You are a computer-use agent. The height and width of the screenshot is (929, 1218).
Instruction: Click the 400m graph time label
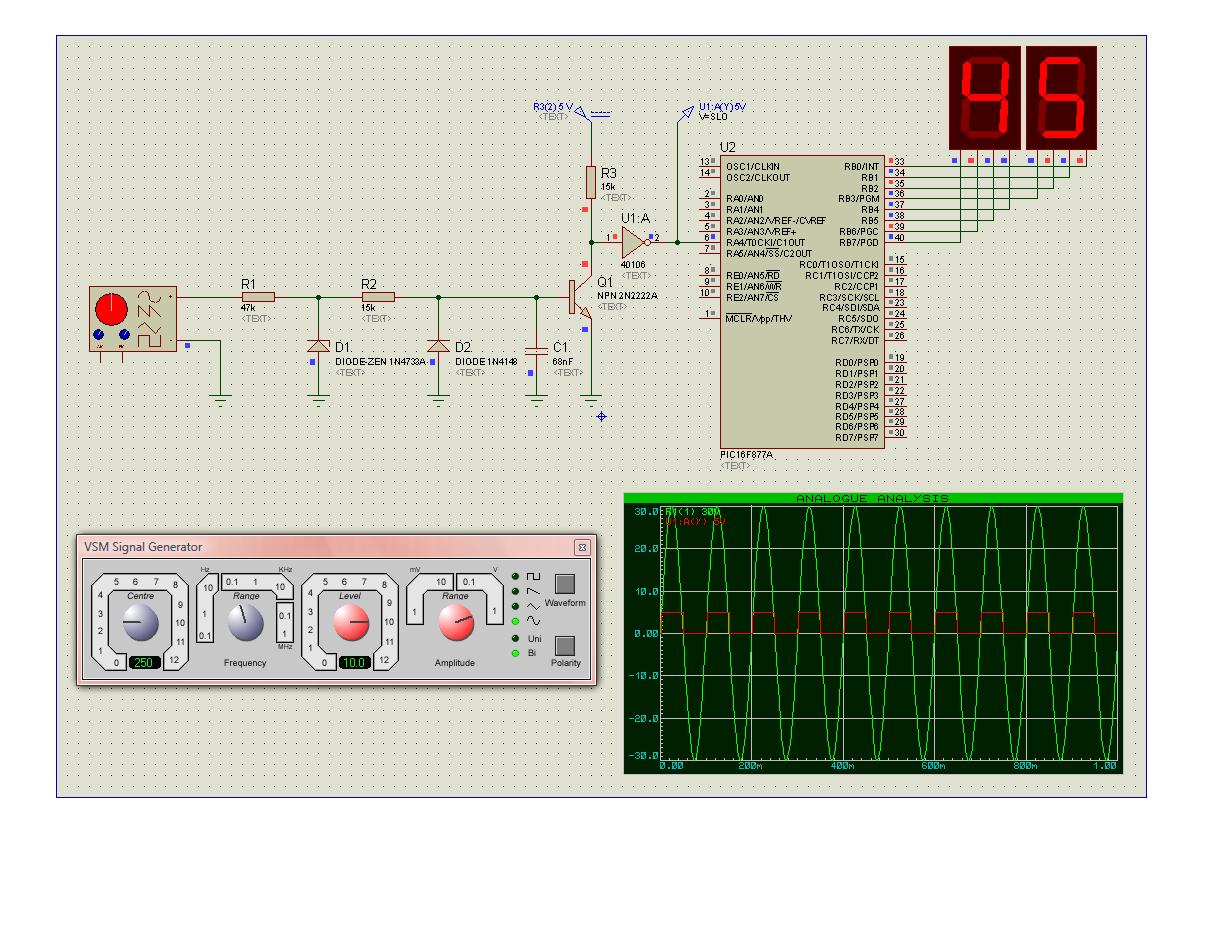[x=842, y=766]
